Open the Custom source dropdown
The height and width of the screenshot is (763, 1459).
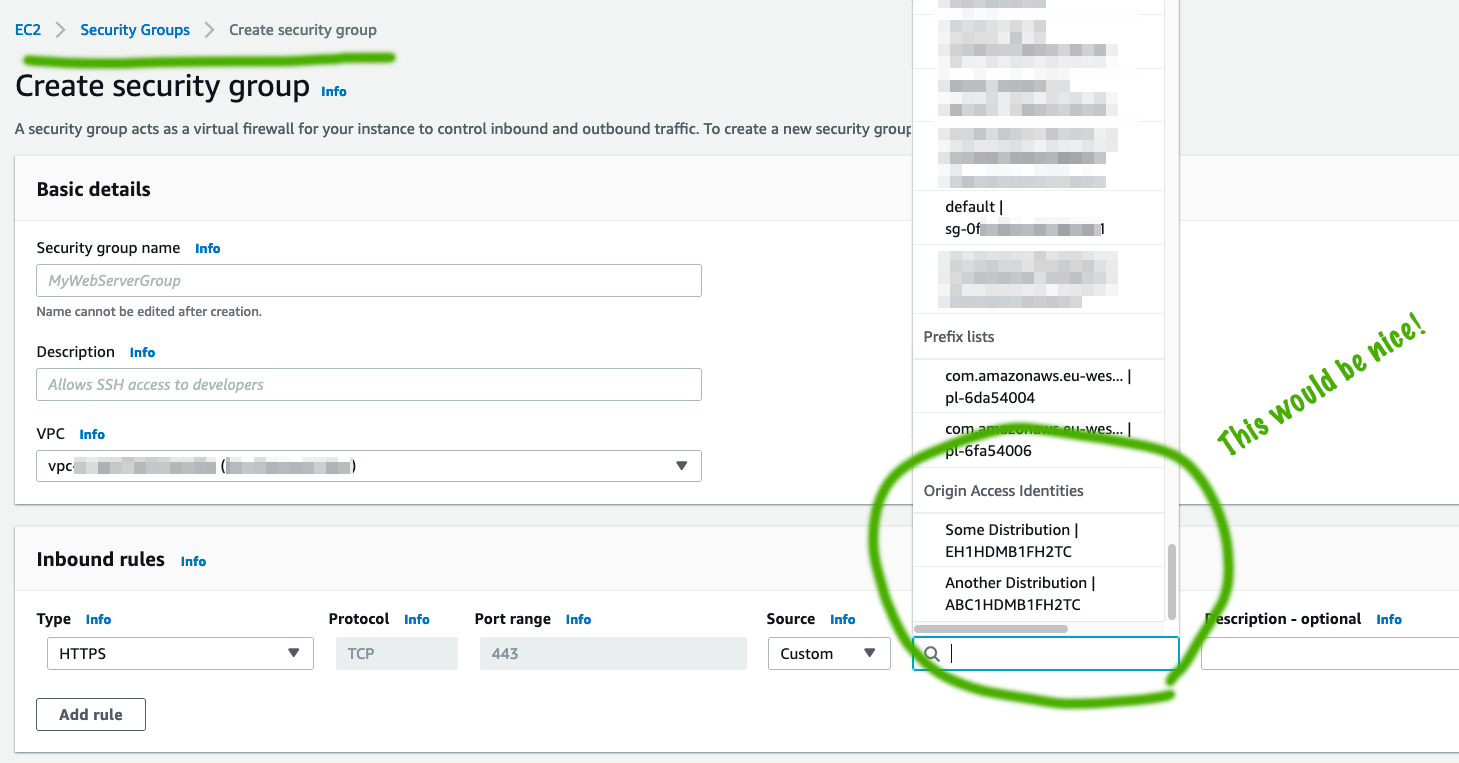pyautogui.click(x=828, y=654)
